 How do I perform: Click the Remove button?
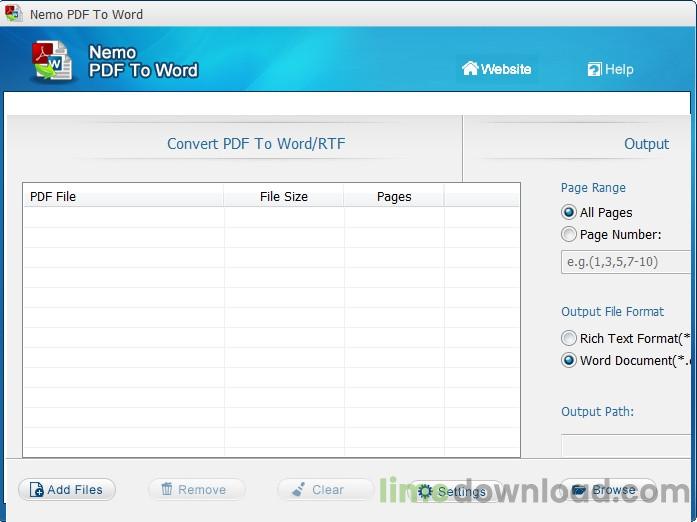196,490
